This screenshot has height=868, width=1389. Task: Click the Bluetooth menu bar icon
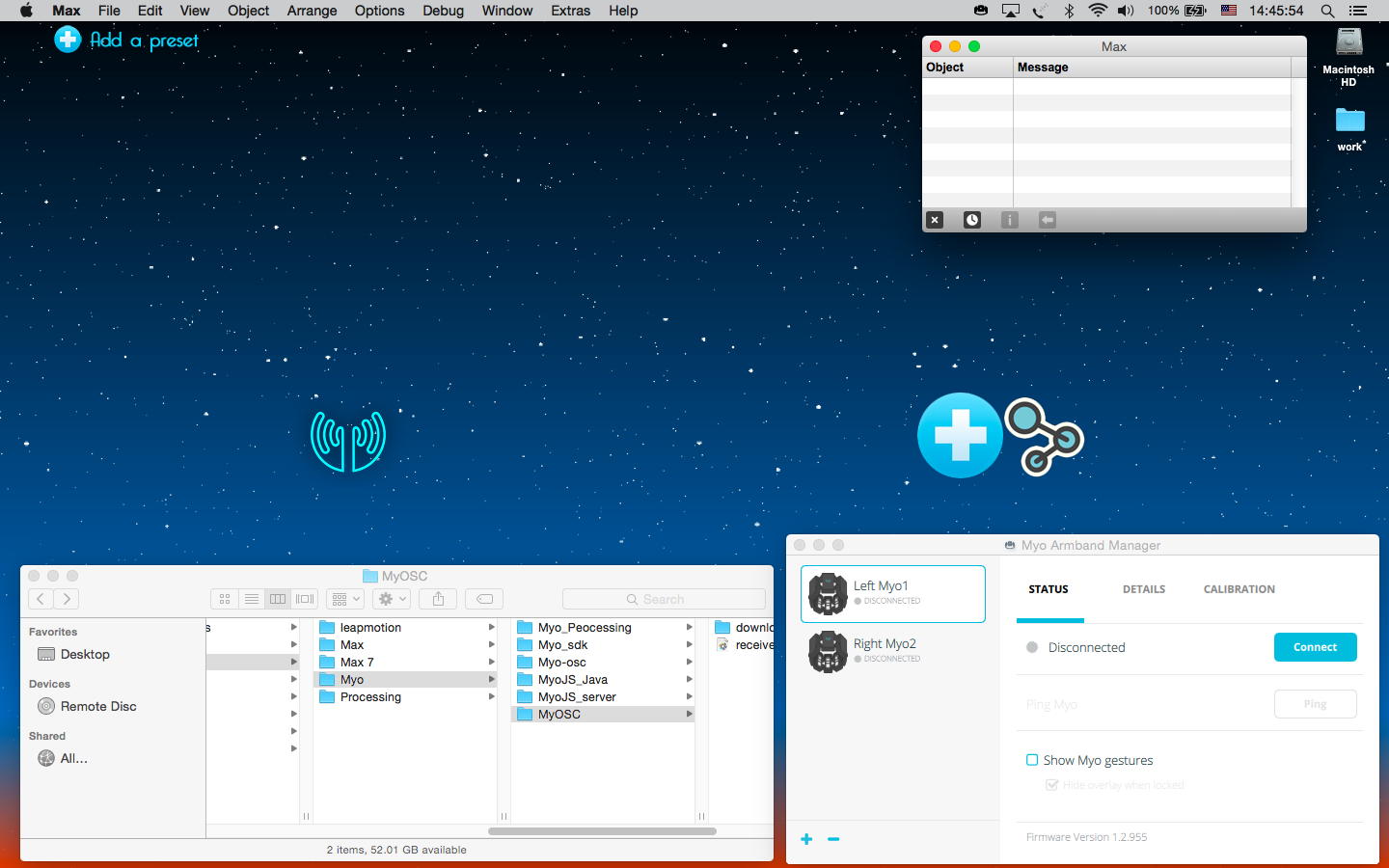pos(1069,11)
